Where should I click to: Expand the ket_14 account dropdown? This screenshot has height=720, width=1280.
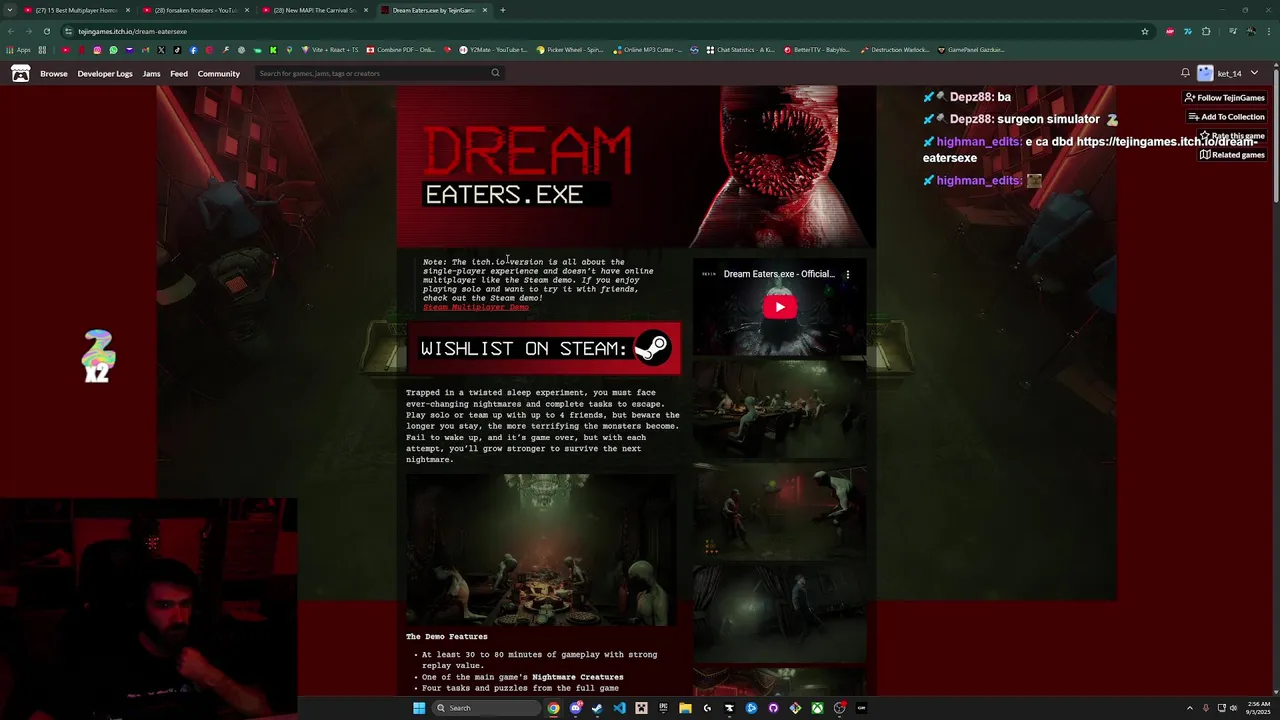[1254, 73]
